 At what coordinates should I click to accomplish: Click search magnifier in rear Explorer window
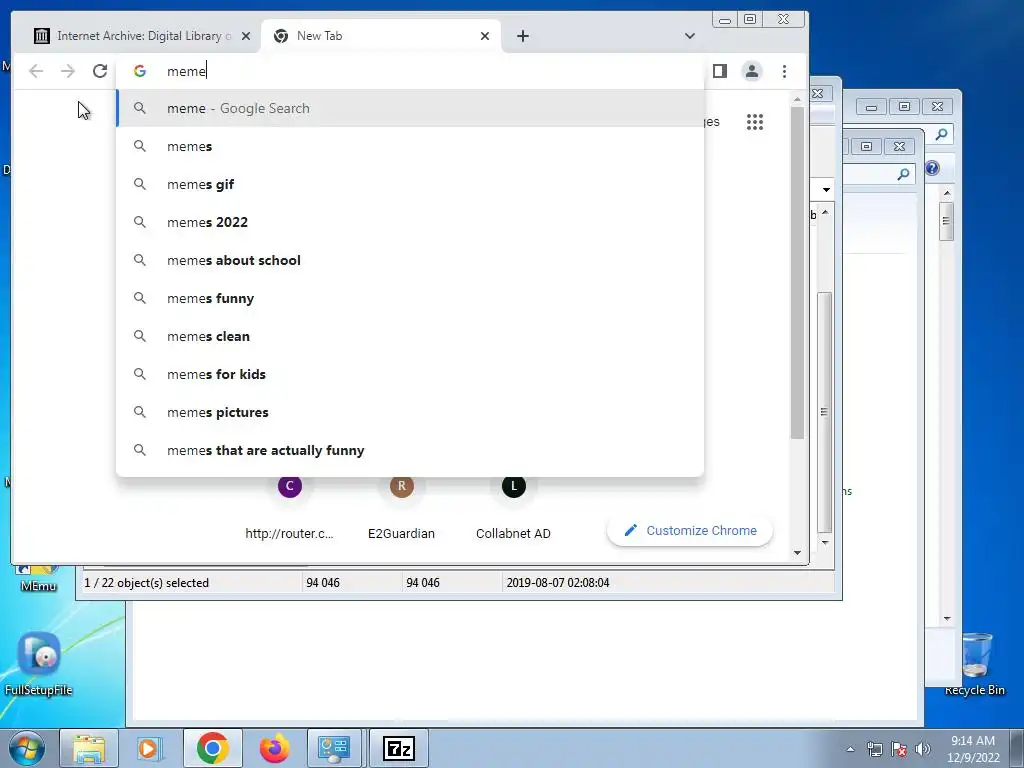point(941,135)
